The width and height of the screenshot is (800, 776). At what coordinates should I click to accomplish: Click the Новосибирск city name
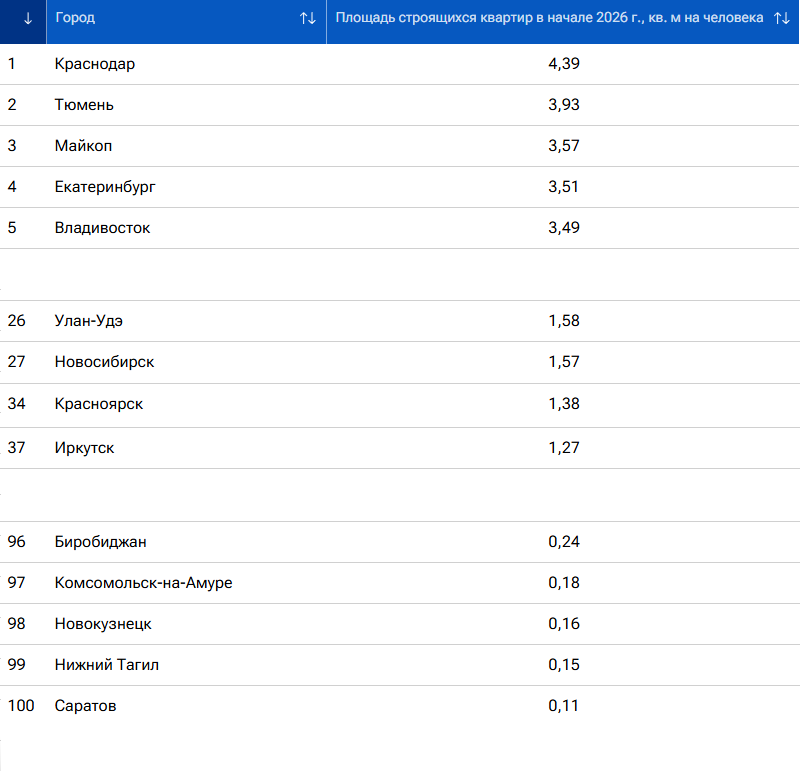pos(104,362)
